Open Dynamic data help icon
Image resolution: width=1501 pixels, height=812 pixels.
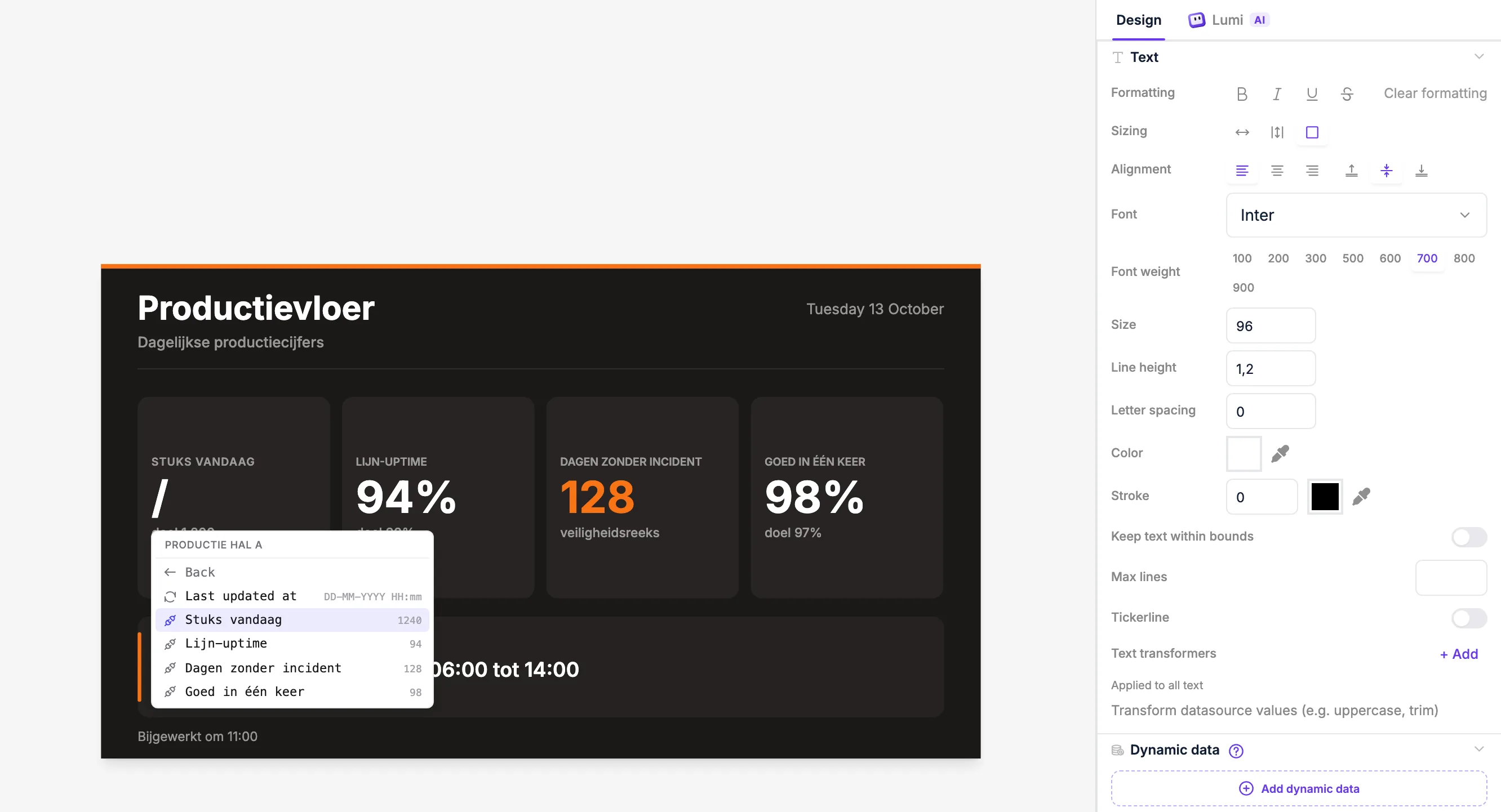pyautogui.click(x=1236, y=751)
